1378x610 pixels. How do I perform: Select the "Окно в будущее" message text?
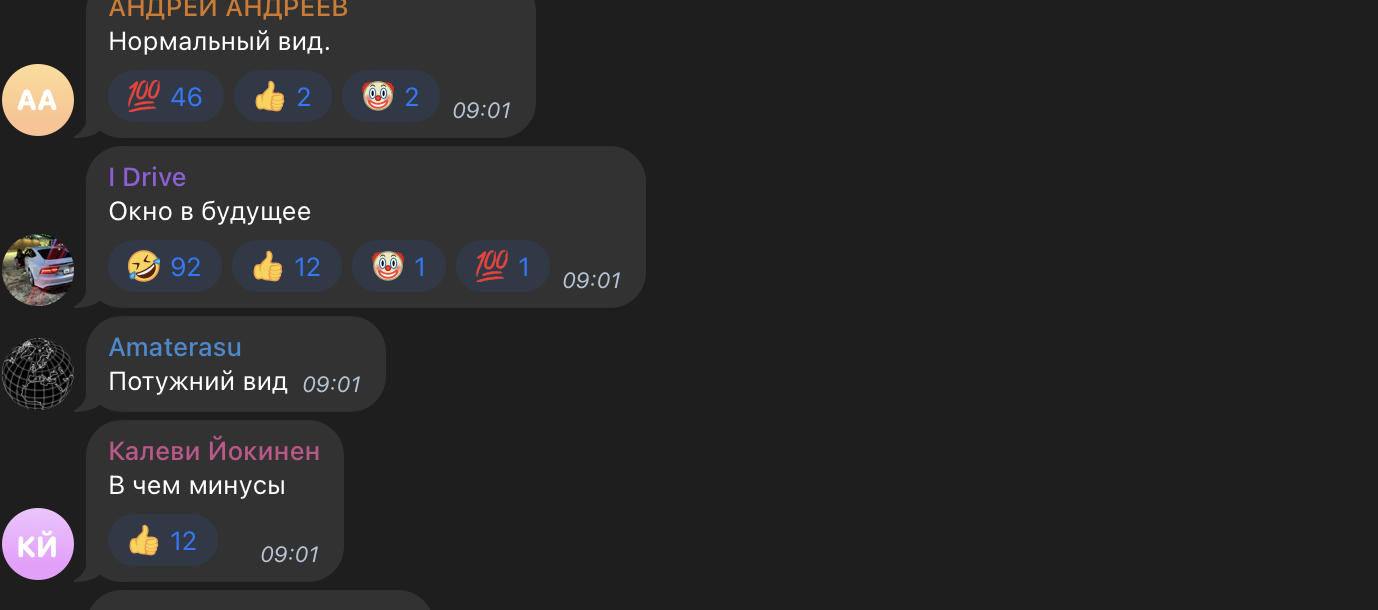[x=210, y=212]
